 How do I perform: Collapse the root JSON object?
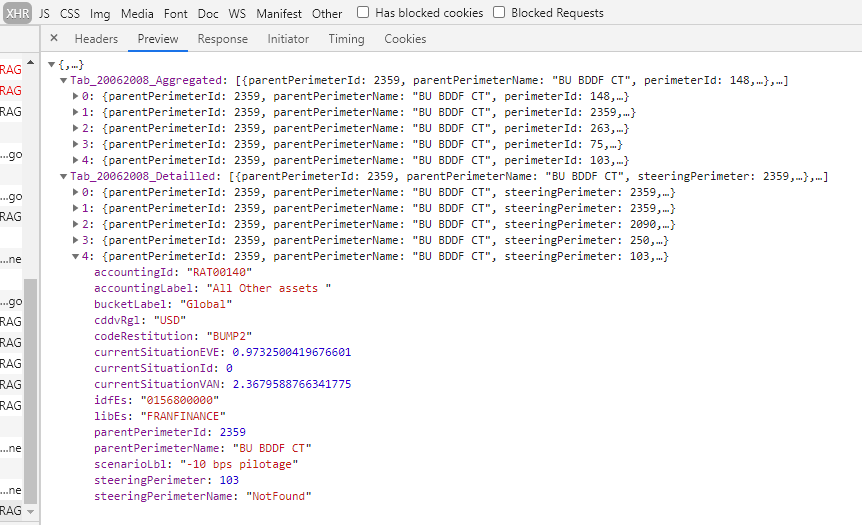[x=51, y=65]
